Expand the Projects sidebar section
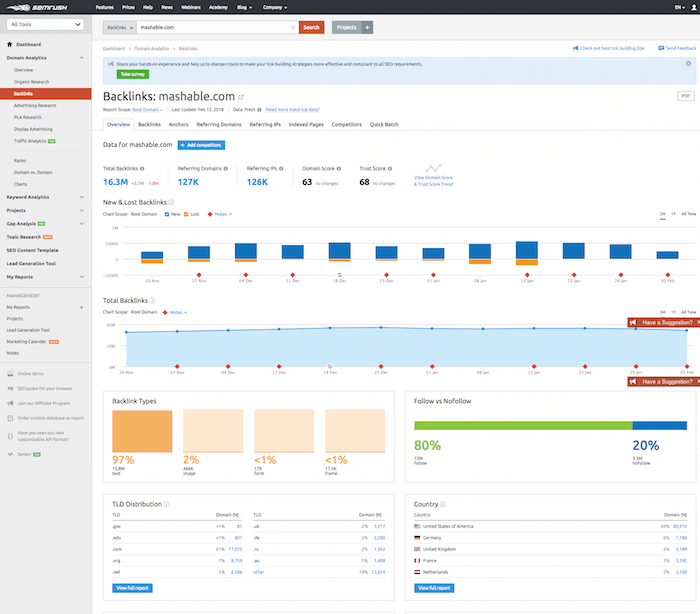 point(82,210)
